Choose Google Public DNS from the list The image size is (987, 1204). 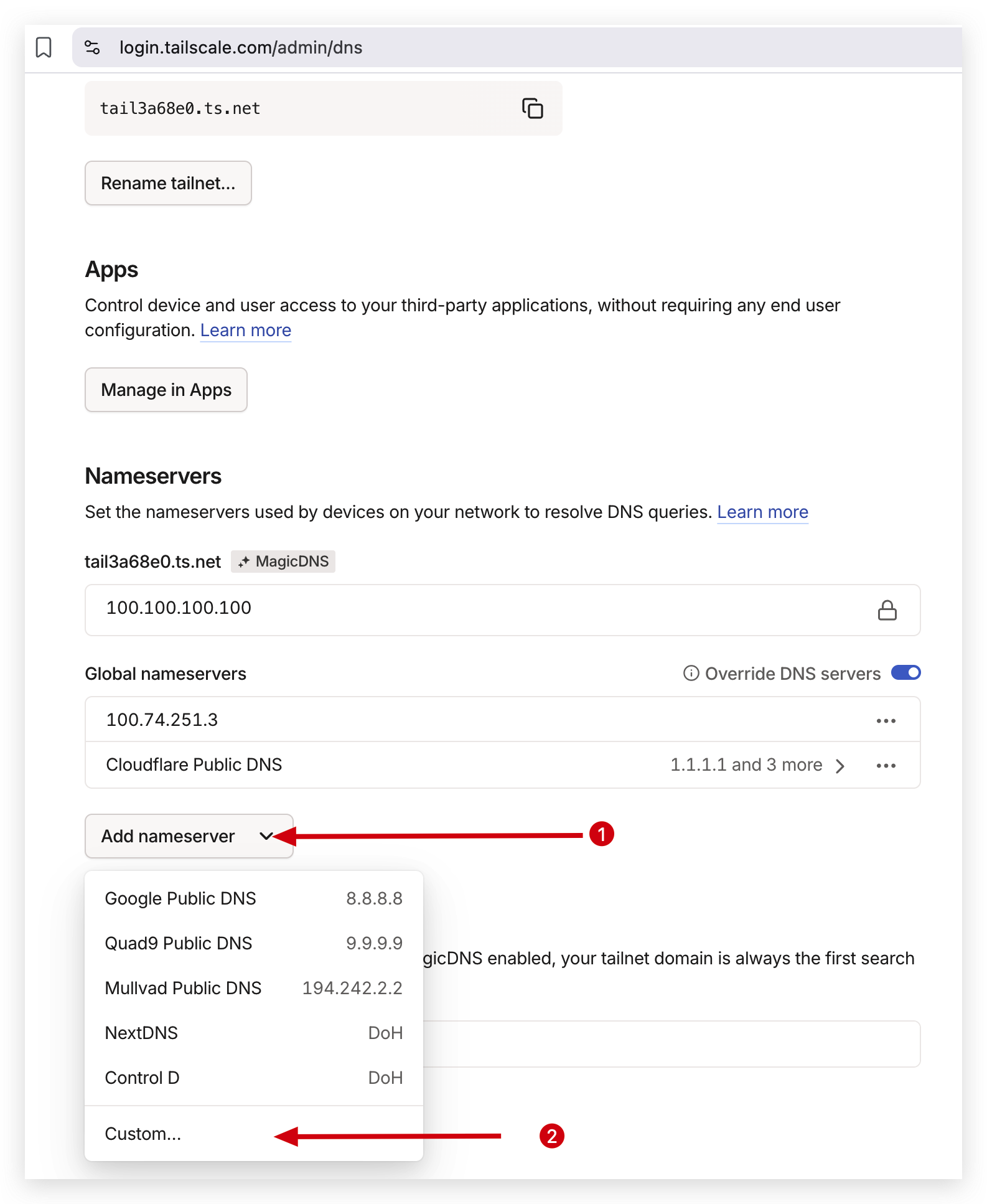[x=254, y=898]
